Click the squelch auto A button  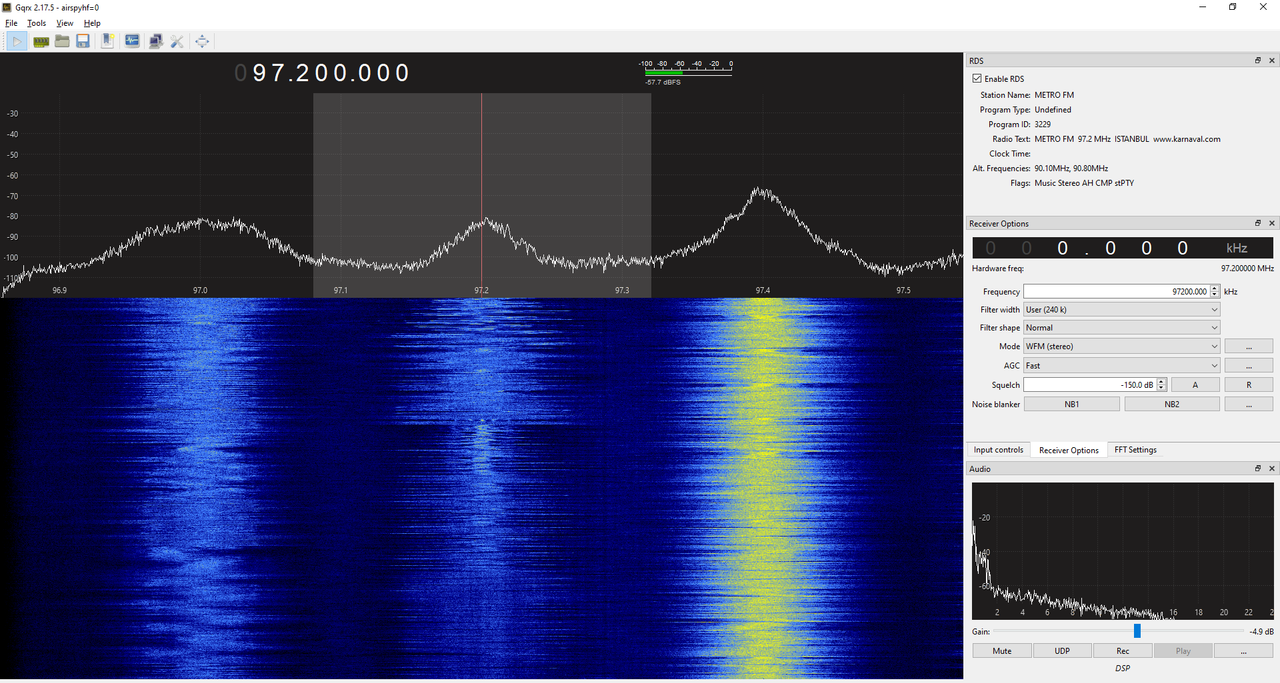[1195, 385]
